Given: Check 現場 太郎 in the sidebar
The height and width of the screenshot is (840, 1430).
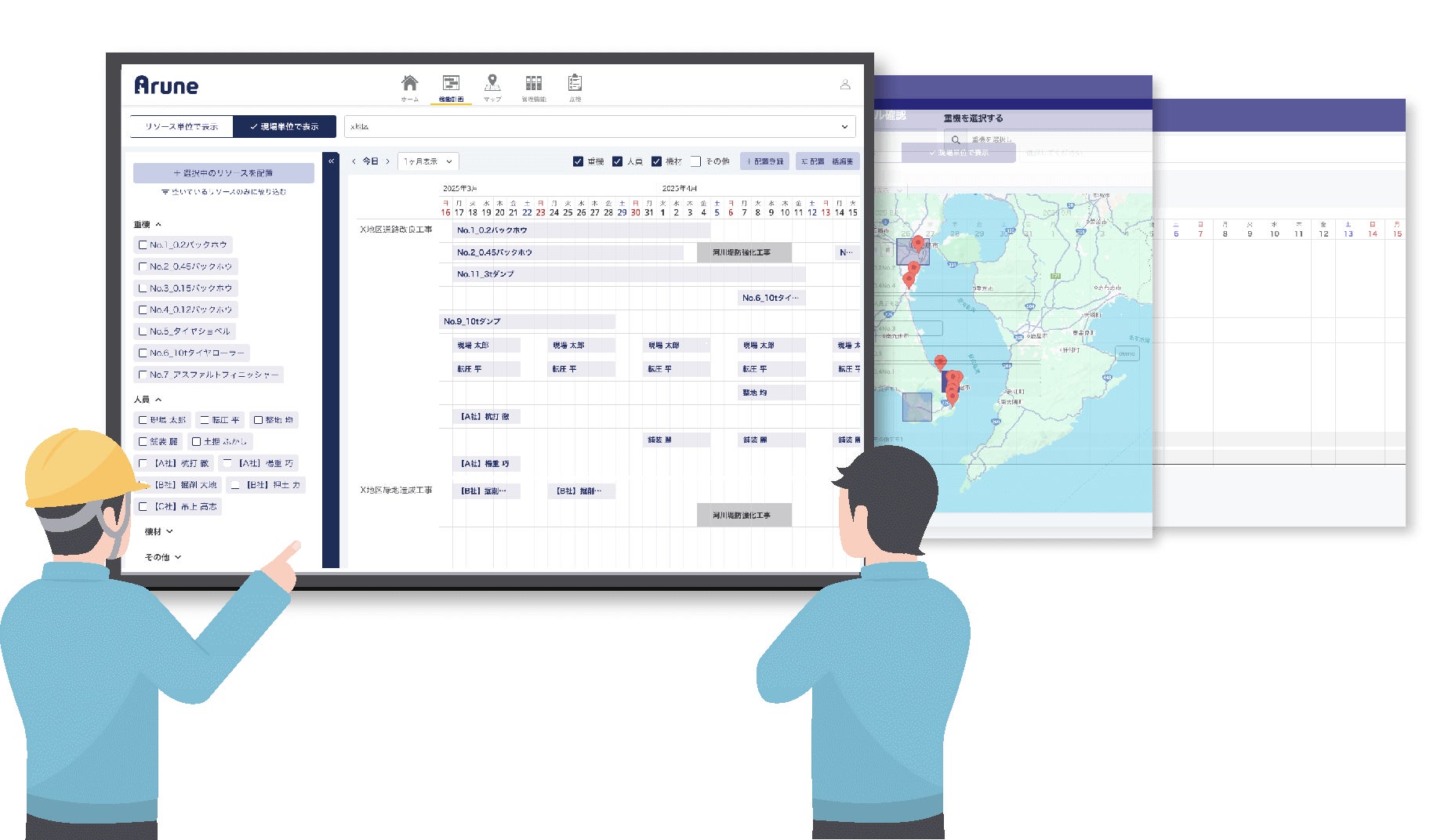Looking at the screenshot, I should click(x=143, y=420).
